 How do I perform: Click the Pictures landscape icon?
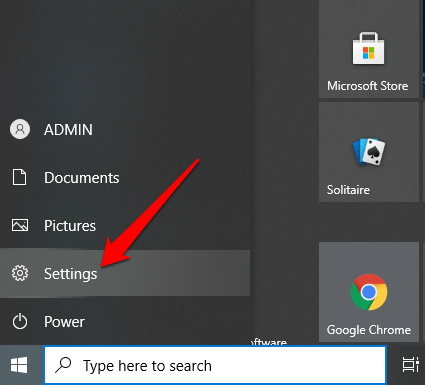click(x=20, y=225)
